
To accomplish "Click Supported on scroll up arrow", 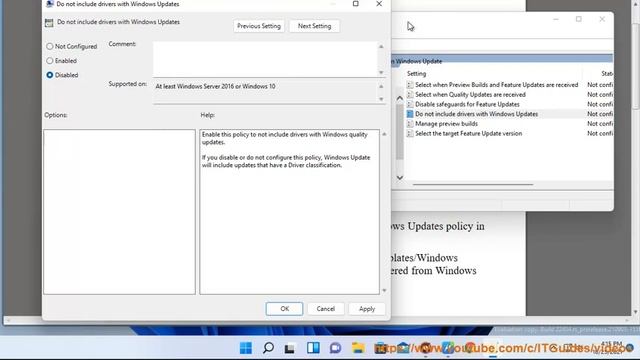I will pos(381,87).
